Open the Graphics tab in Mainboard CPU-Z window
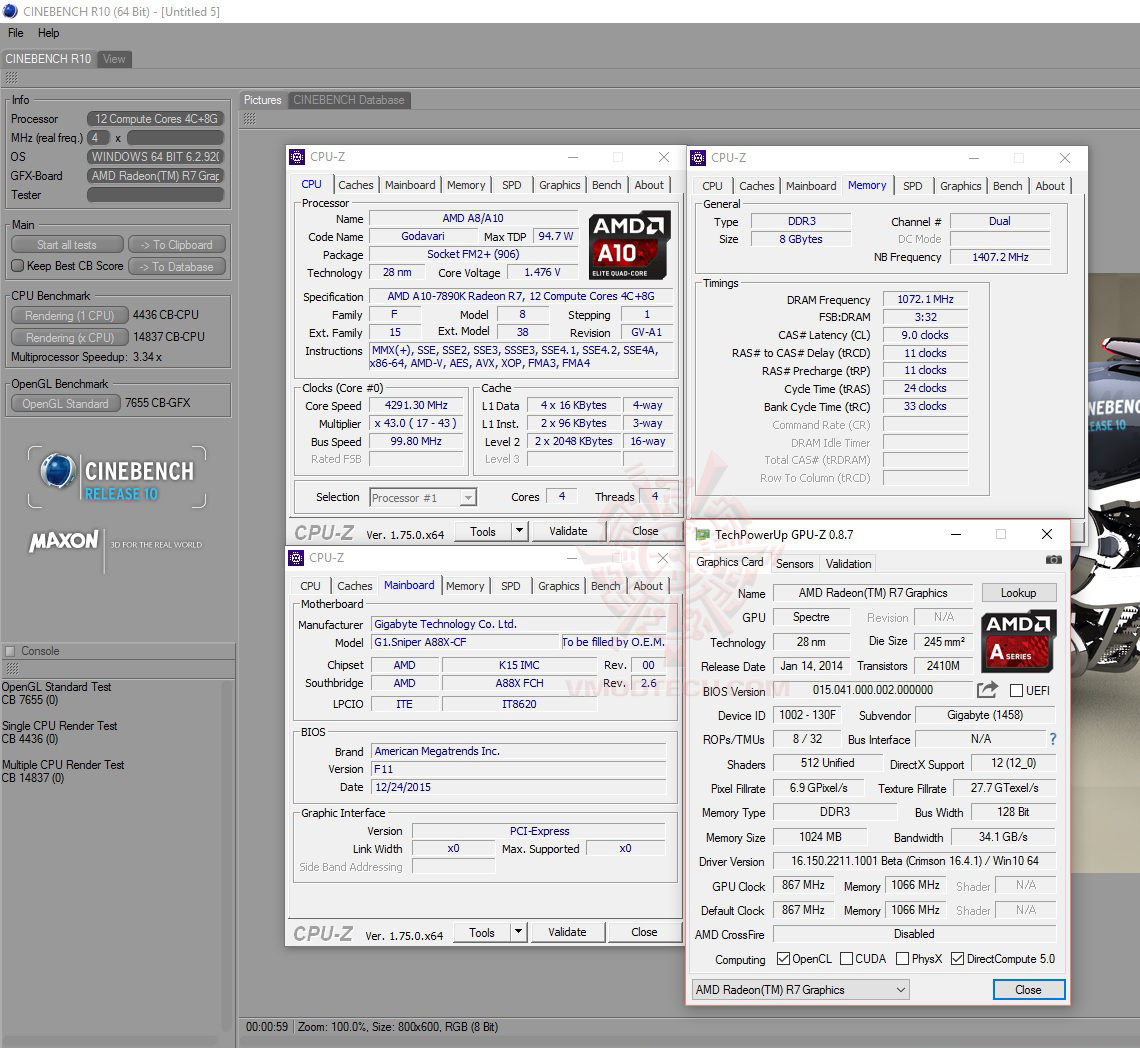 coord(559,585)
